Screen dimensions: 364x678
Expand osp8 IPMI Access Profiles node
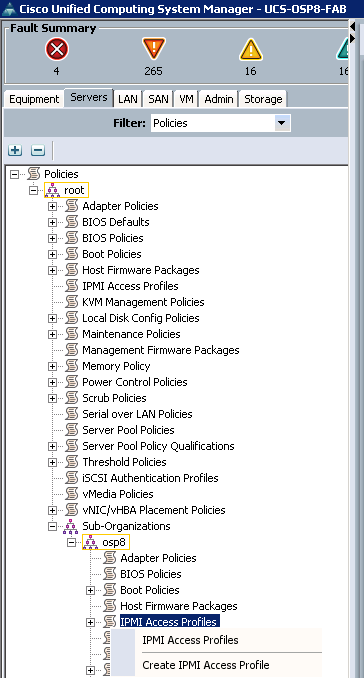pos(90,622)
